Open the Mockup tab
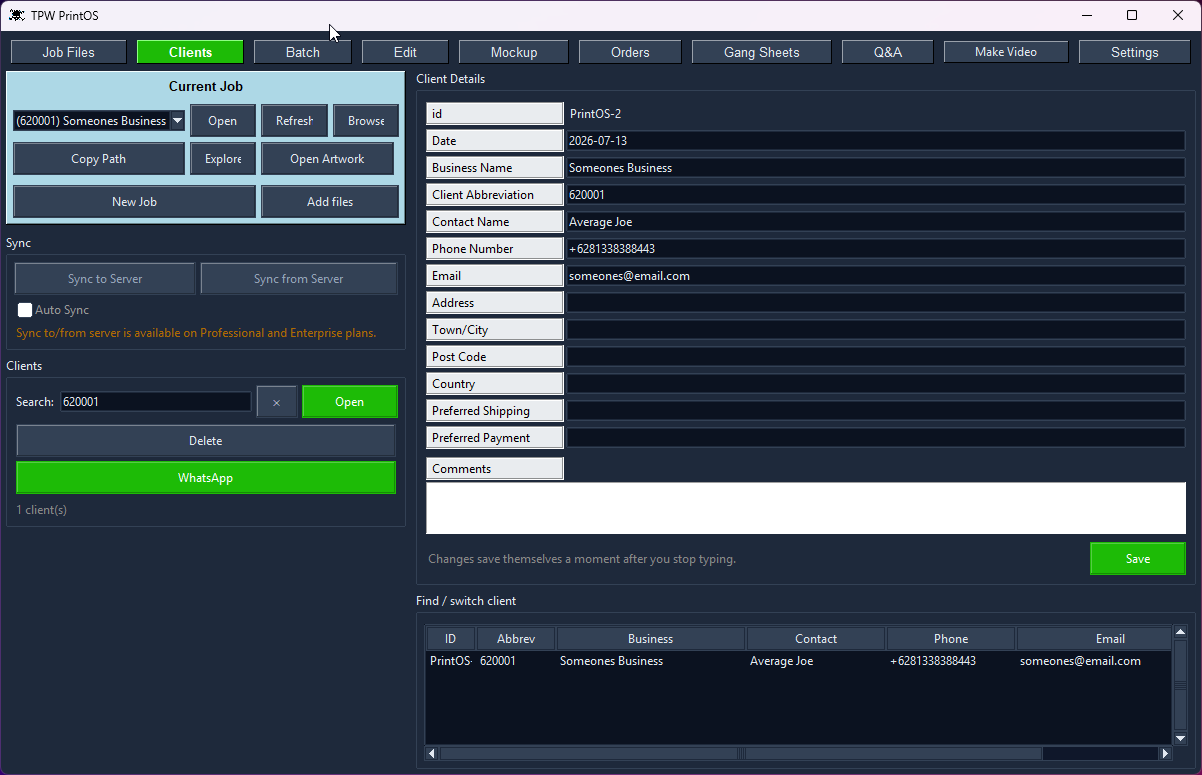The image size is (1202, 775). click(x=514, y=52)
